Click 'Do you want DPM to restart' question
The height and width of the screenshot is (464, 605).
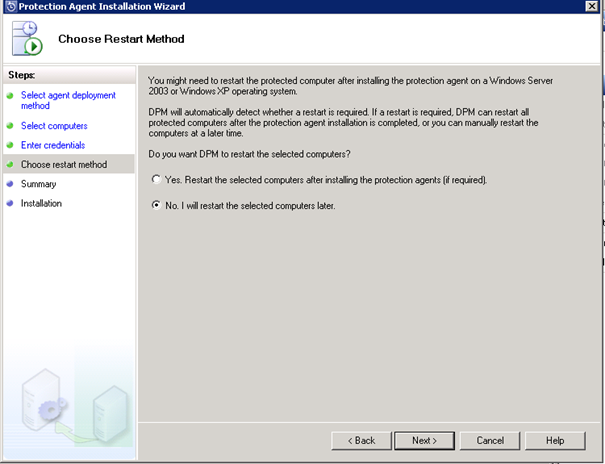(x=249, y=154)
